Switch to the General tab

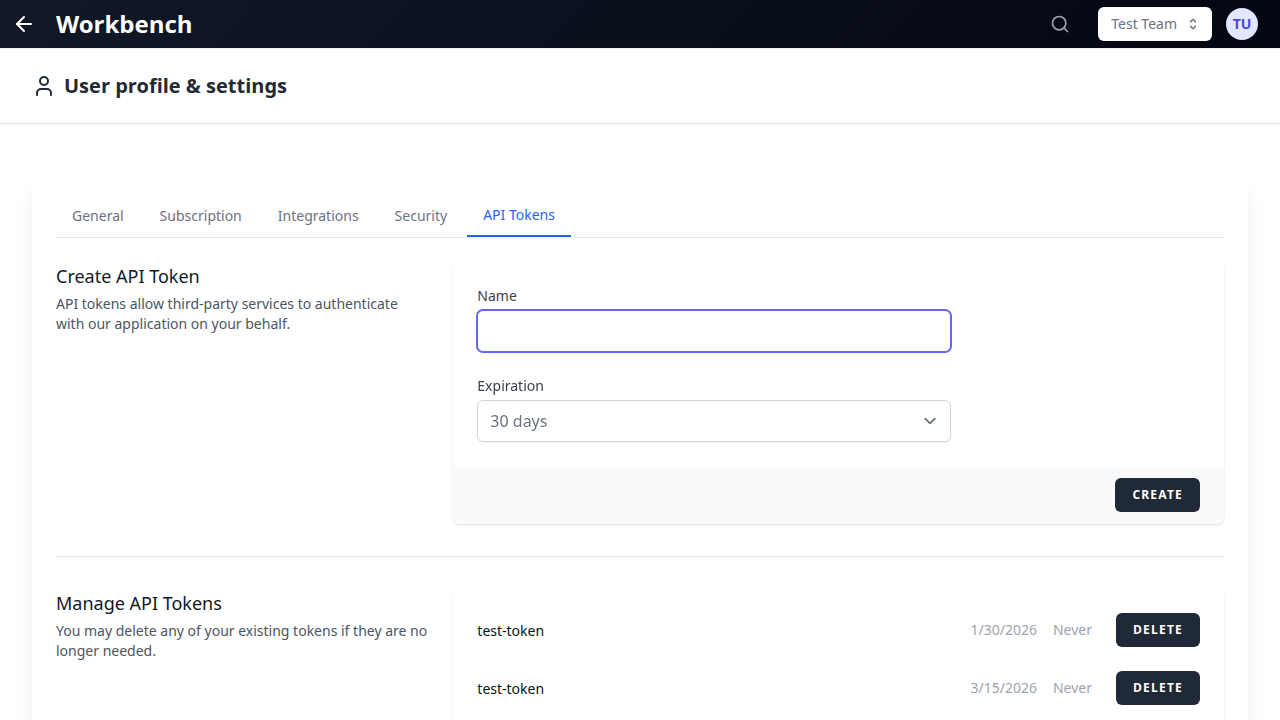pos(97,215)
